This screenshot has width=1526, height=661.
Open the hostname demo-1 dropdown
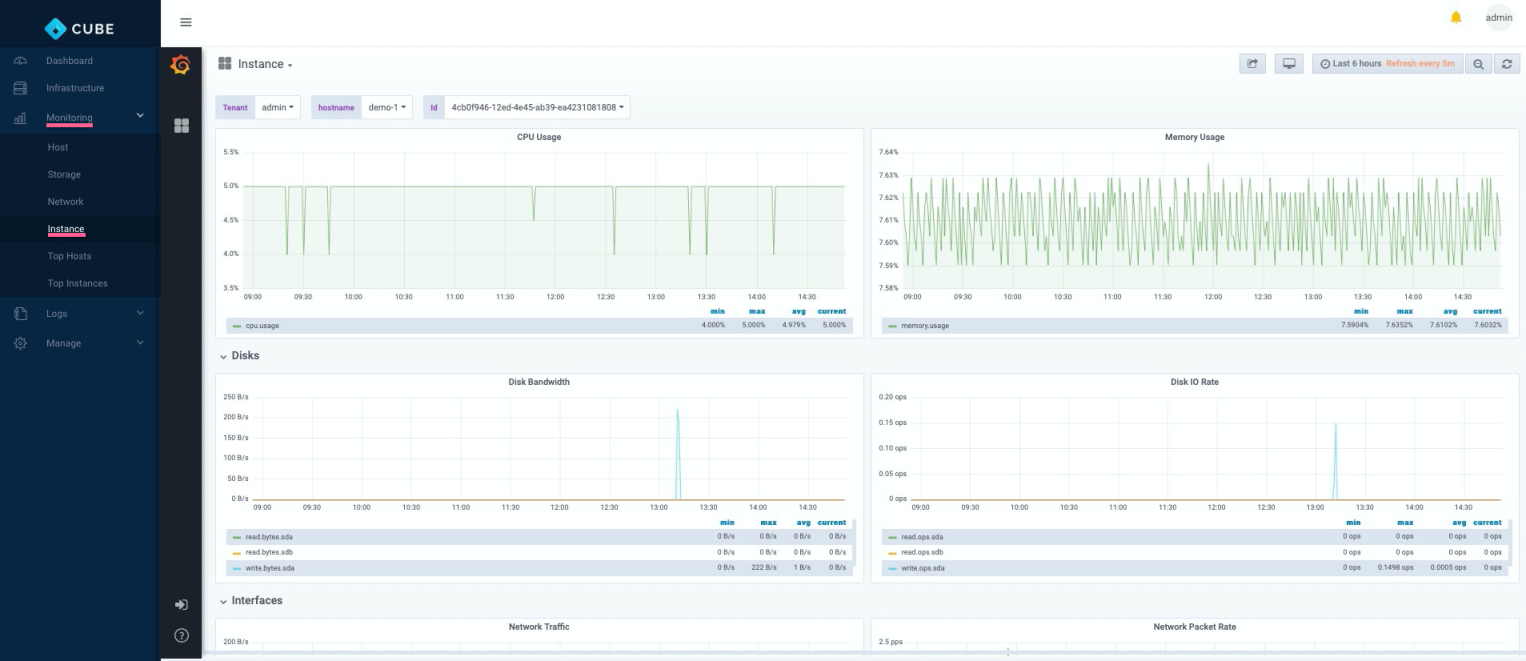(387, 107)
